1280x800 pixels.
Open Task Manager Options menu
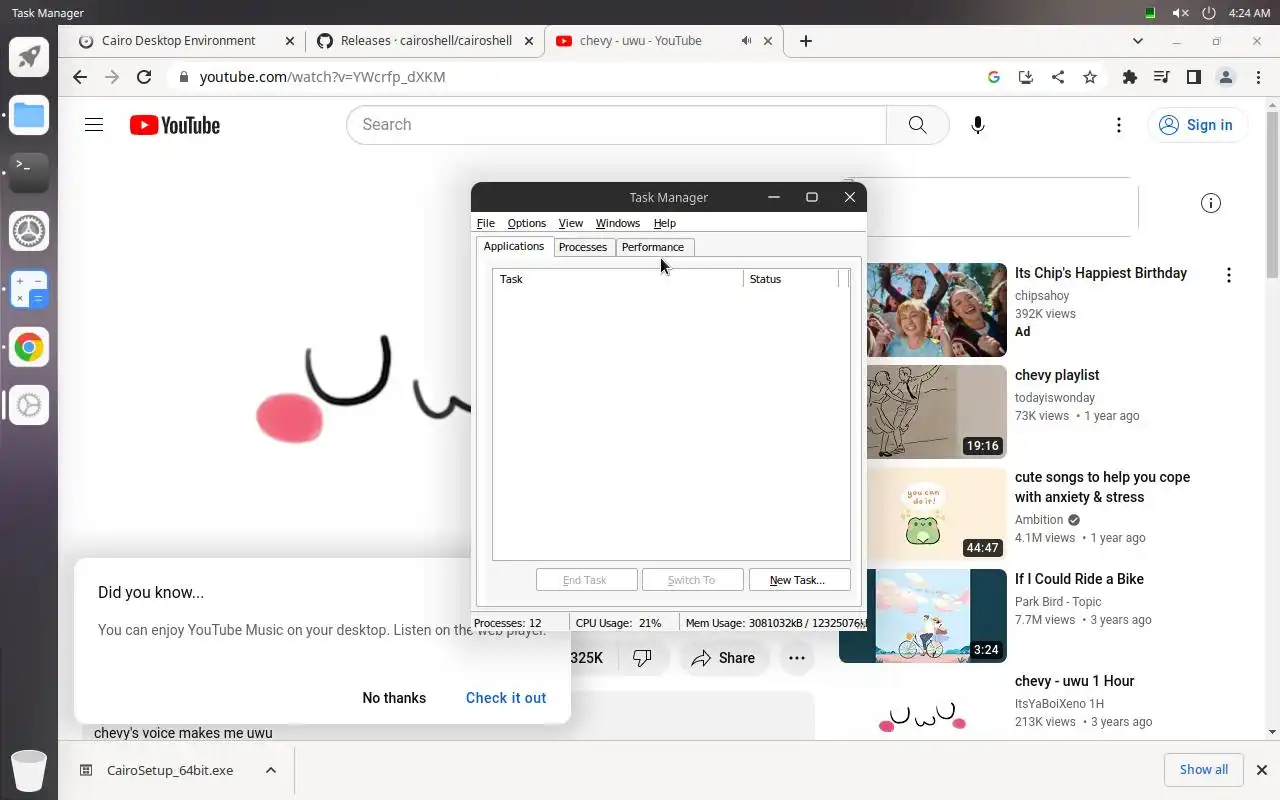[x=526, y=223]
